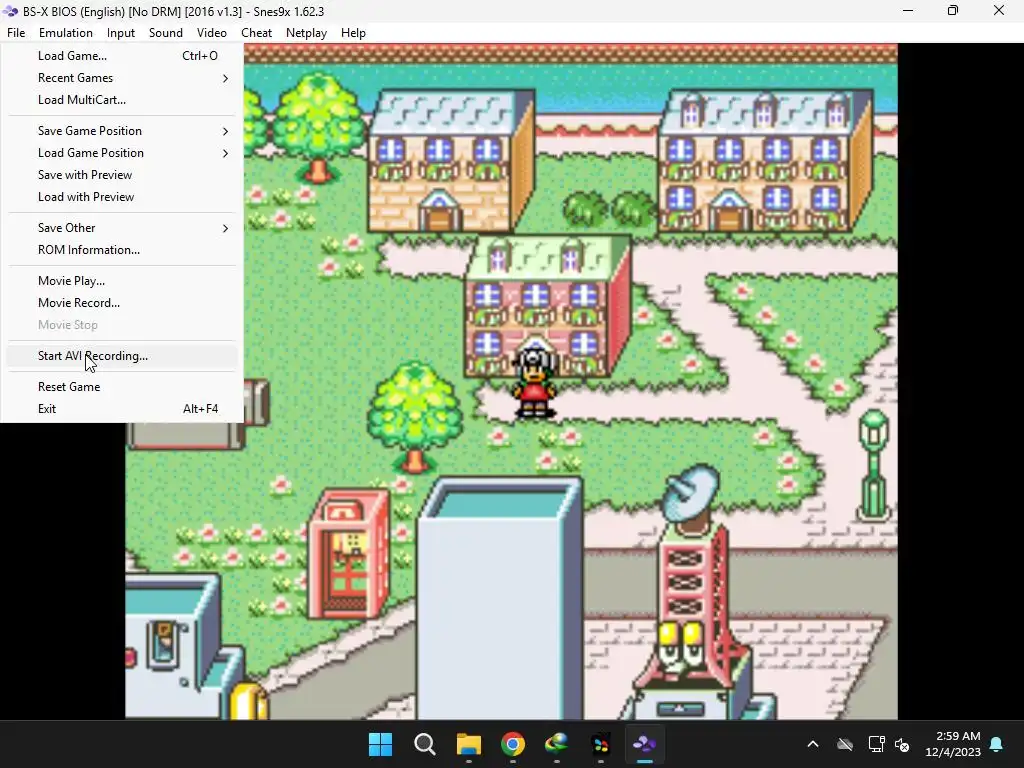The width and height of the screenshot is (1024, 768).
Task: Open the Emulation menu
Action: [x=65, y=33]
